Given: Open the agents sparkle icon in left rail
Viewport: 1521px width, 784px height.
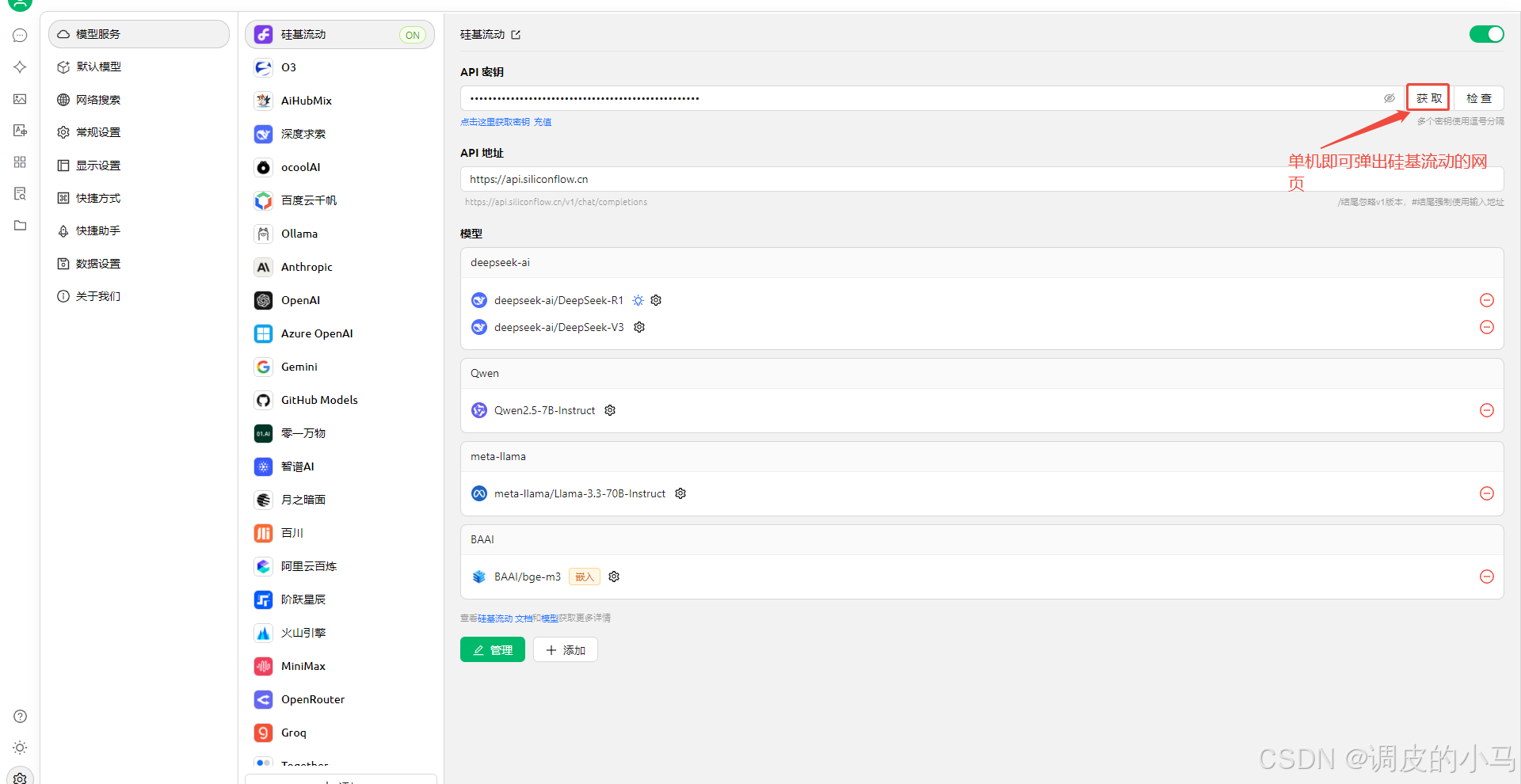Looking at the screenshot, I should click(x=20, y=67).
